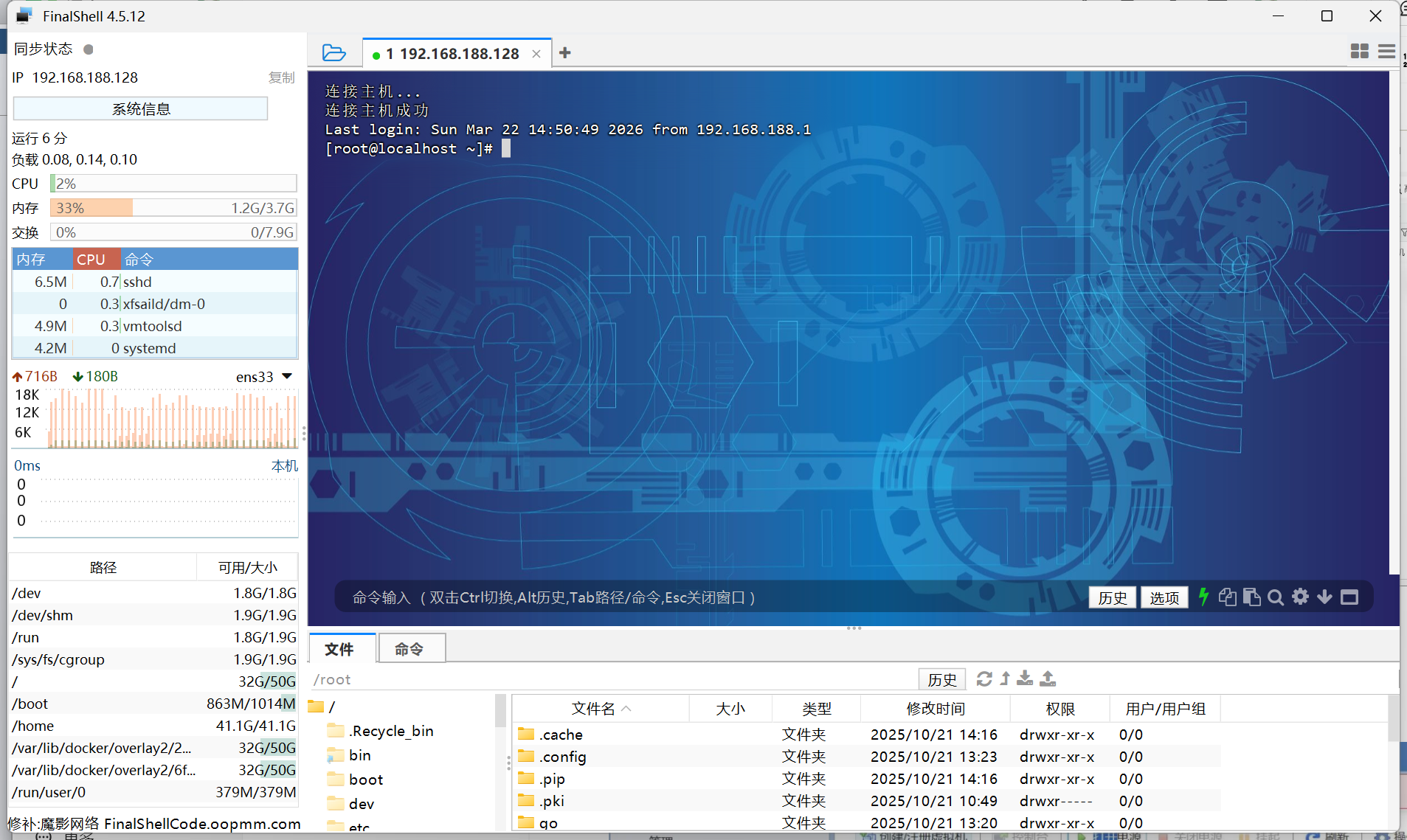Screen dimensions: 1407x840
Task: Switch to the 命令 tab
Action: pos(410,648)
